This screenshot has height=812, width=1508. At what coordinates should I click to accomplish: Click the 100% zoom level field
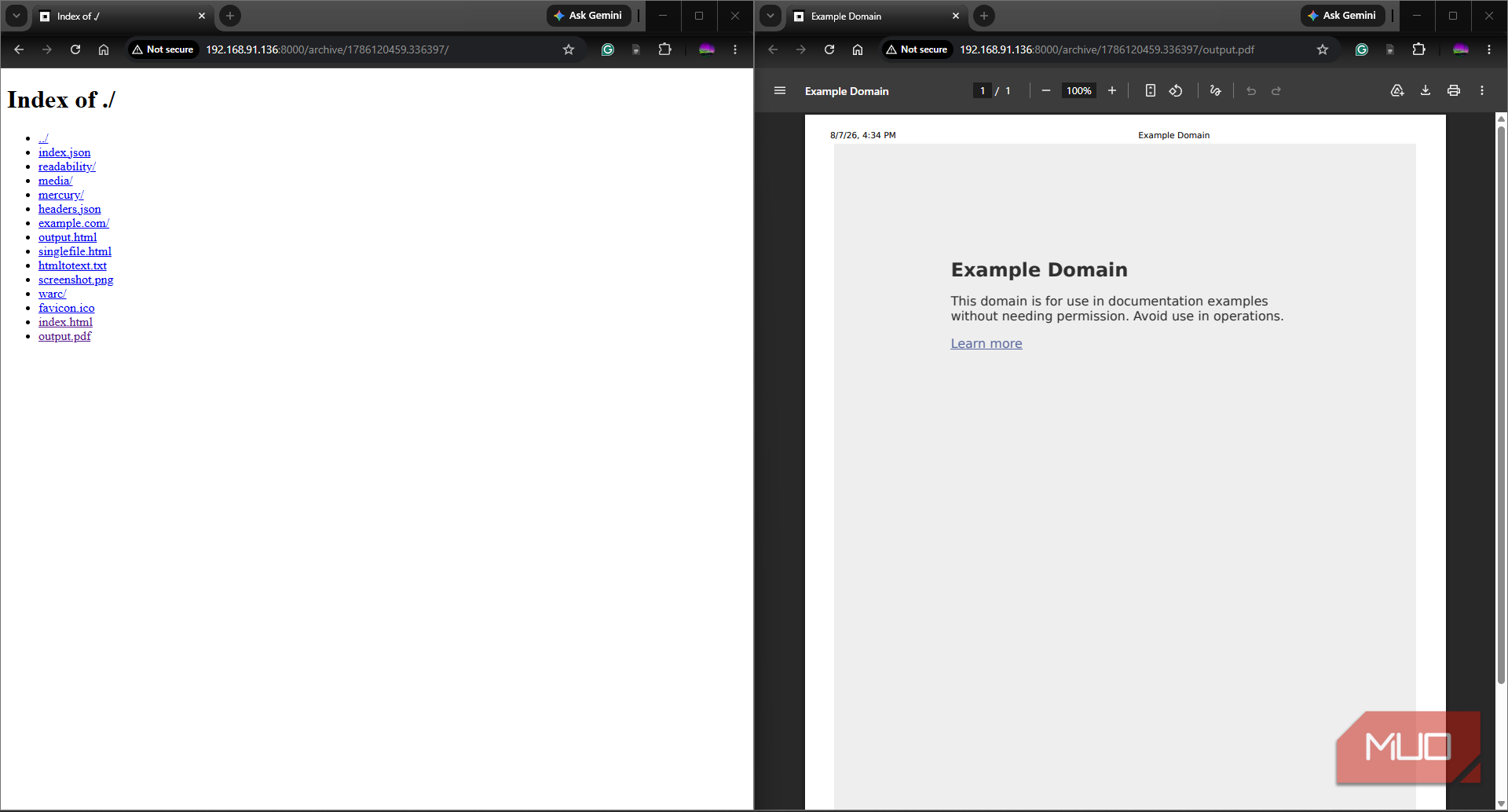coord(1079,91)
